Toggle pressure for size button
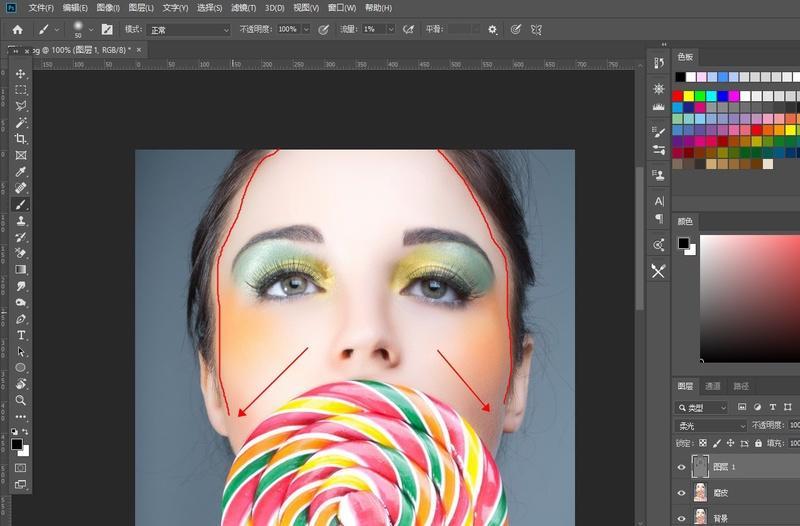This screenshot has height=526, width=800. pos(516,30)
